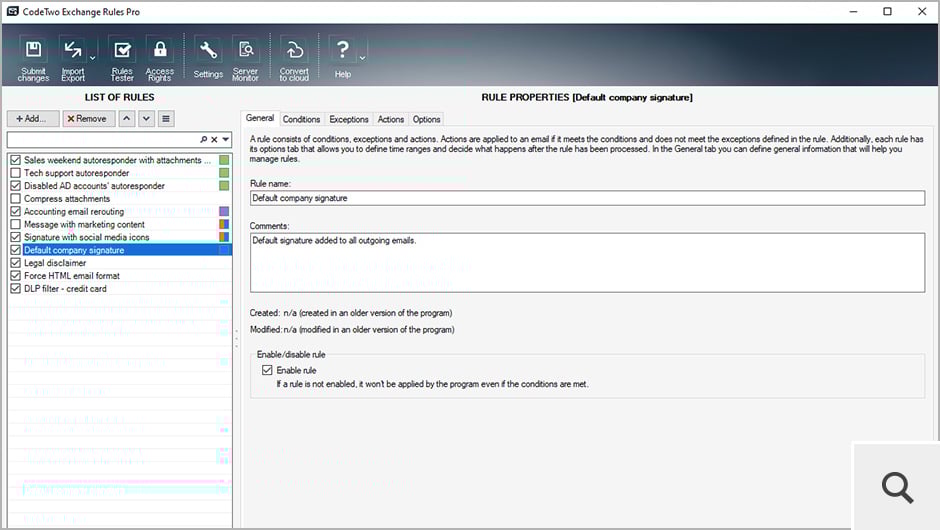Select Sales weekend autoresponder with attachments rule
Screen dimensions: 940x530
pos(117,160)
